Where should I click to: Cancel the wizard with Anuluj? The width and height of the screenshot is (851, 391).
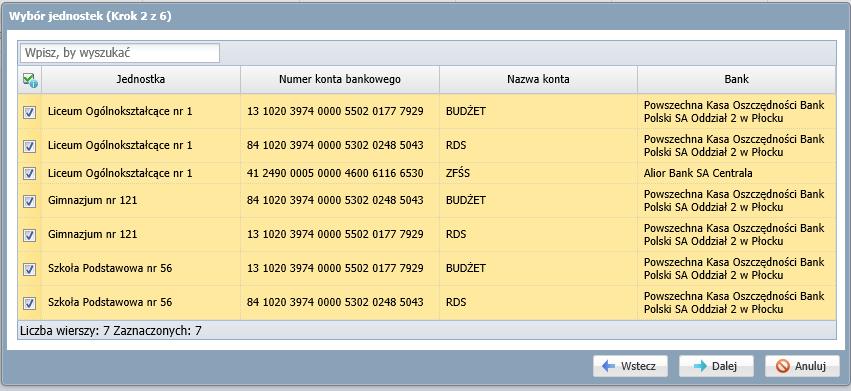point(802,366)
